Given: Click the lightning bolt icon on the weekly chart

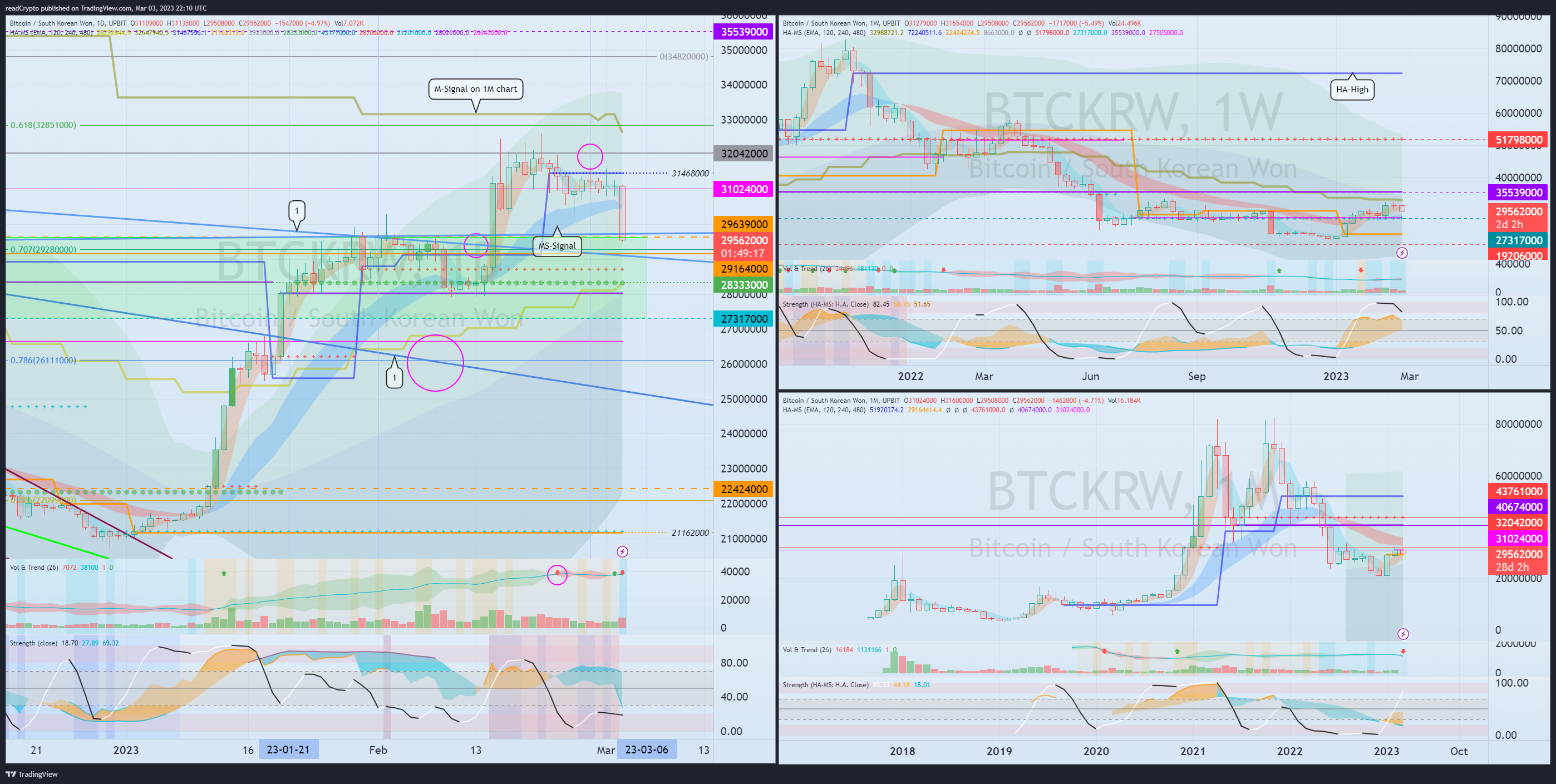Looking at the screenshot, I should point(1402,253).
